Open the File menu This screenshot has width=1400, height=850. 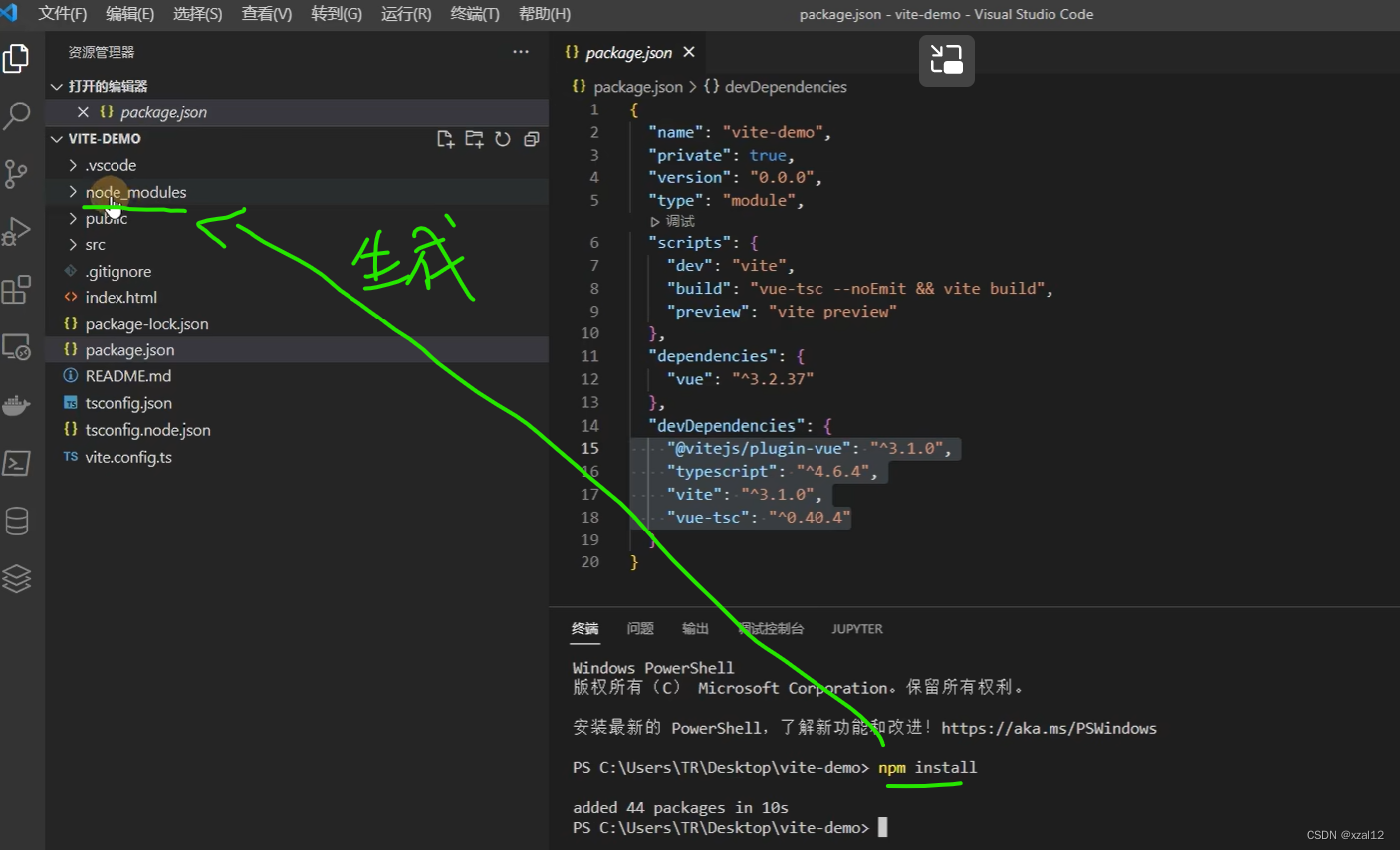[x=62, y=14]
